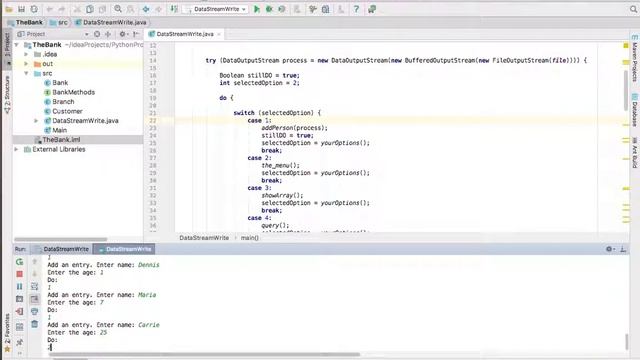Viewport: 640px width, 360px height.
Task: Search everywhere with top-right magnifier
Action: pyautogui.click(x=633, y=9)
